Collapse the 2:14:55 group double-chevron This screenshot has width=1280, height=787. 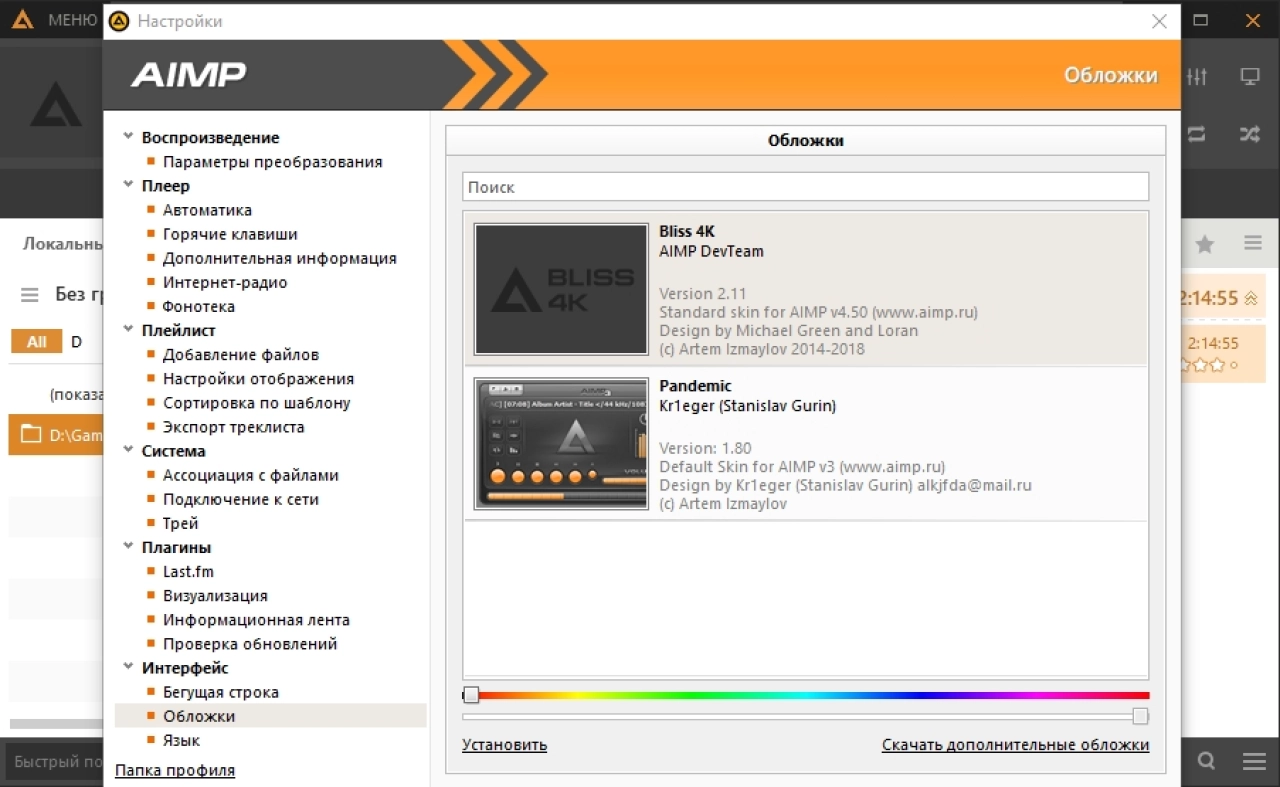coord(1251,298)
